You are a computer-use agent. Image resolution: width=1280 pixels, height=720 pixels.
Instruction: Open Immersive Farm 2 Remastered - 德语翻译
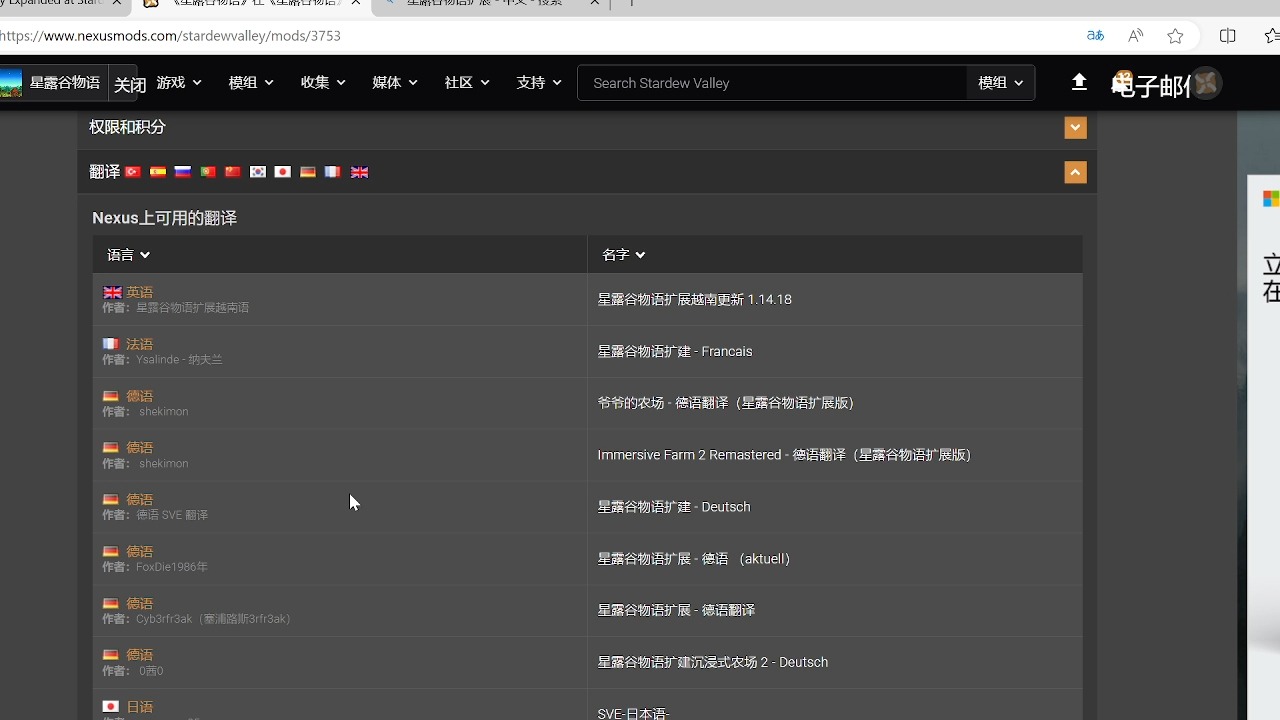tap(784, 455)
